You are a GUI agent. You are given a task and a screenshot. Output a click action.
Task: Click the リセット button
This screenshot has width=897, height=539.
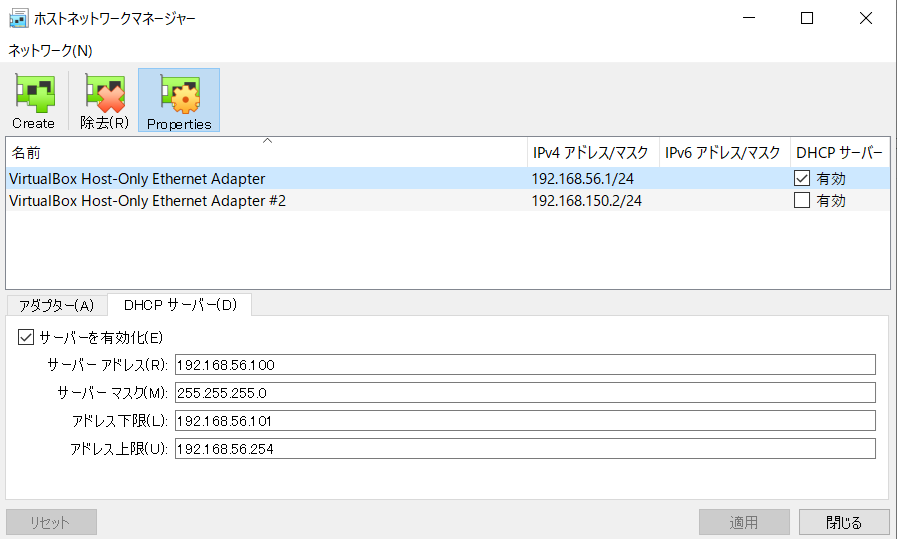tap(51, 522)
